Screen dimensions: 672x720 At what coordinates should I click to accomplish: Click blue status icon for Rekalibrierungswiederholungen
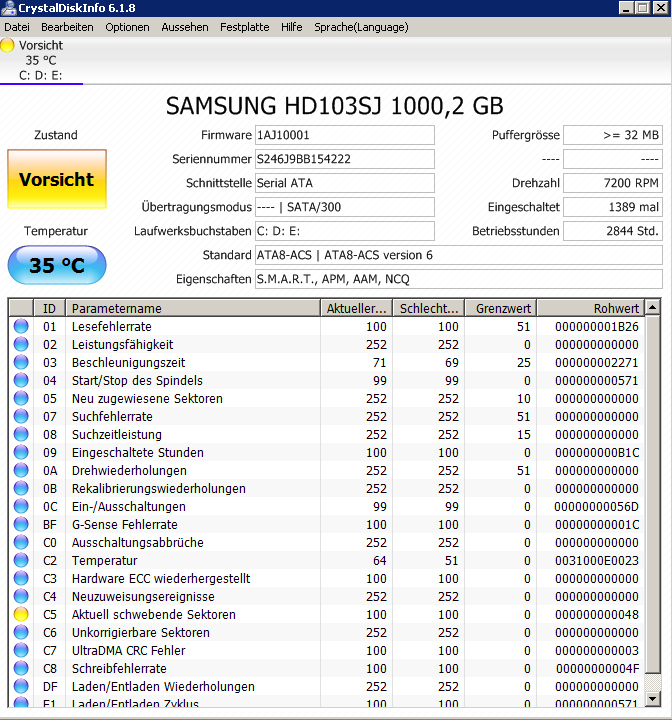click(21, 488)
